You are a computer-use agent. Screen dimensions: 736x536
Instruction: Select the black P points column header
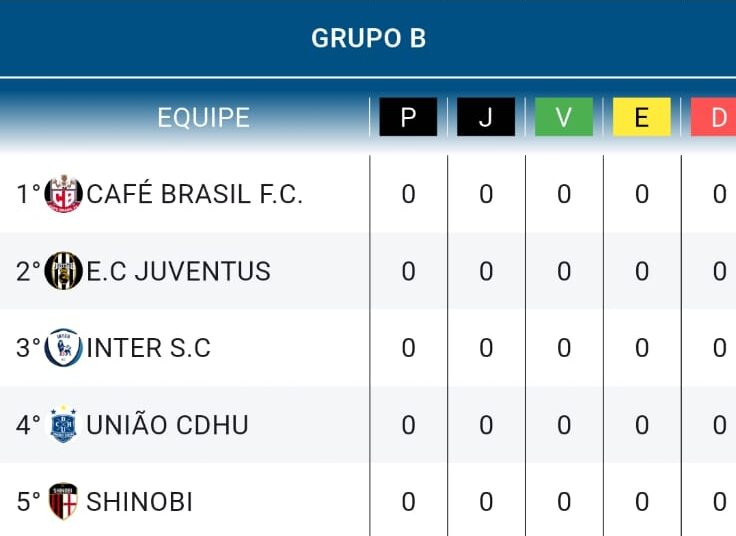tap(408, 117)
